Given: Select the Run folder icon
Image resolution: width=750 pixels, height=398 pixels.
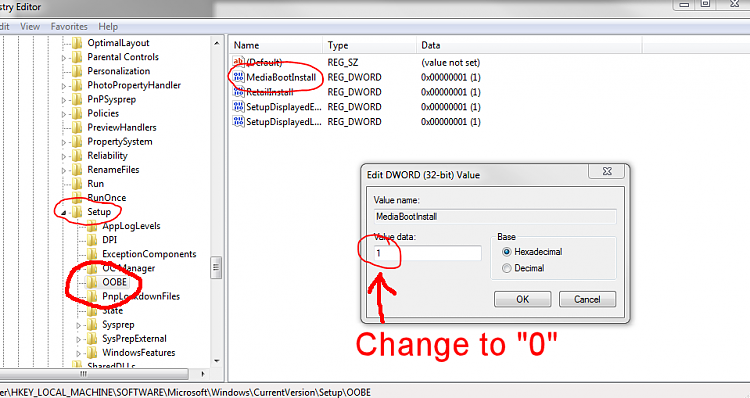Looking at the screenshot, I should point(77,184).
